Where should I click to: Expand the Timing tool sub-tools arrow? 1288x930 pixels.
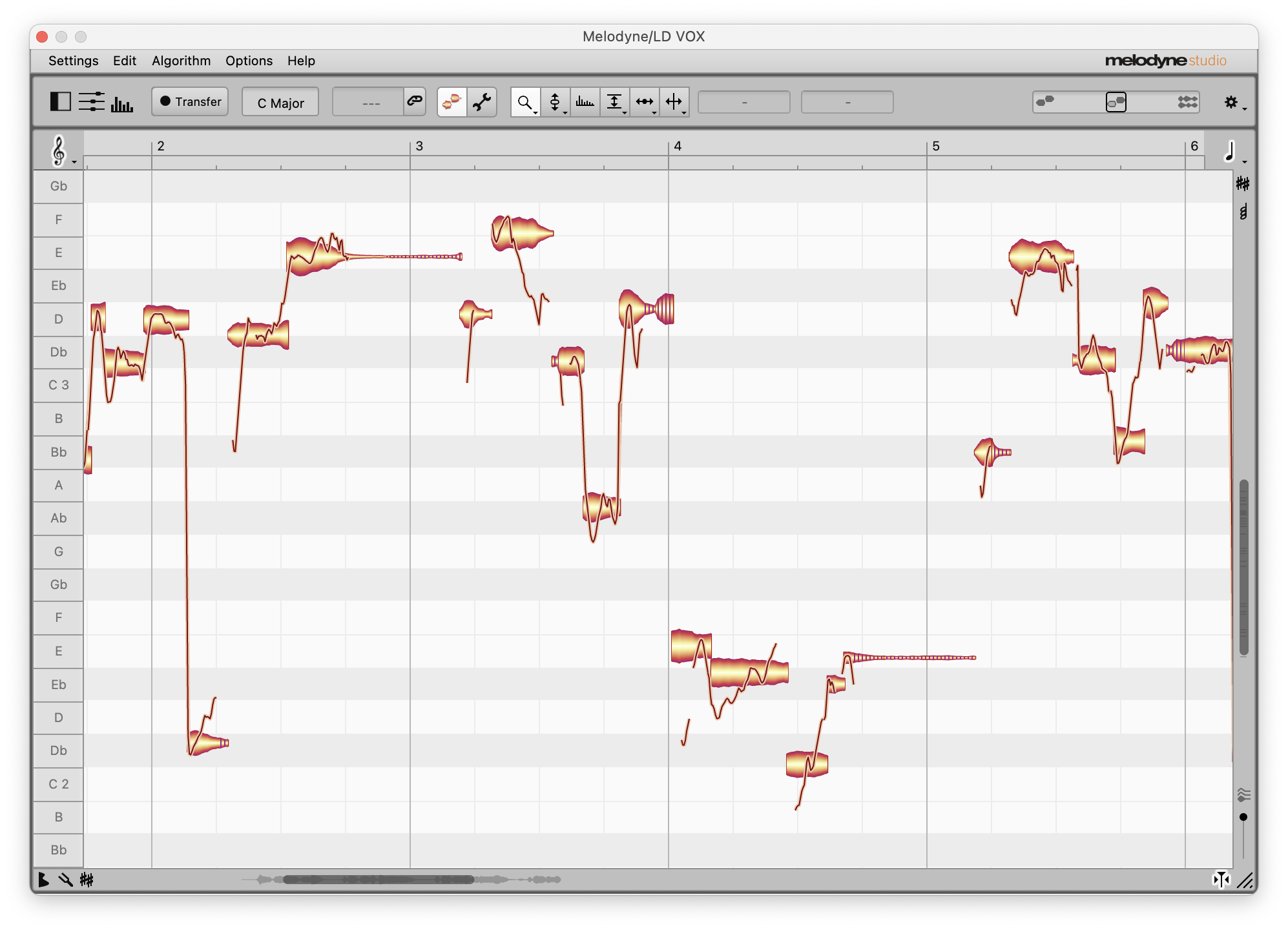tap(654, 113)
